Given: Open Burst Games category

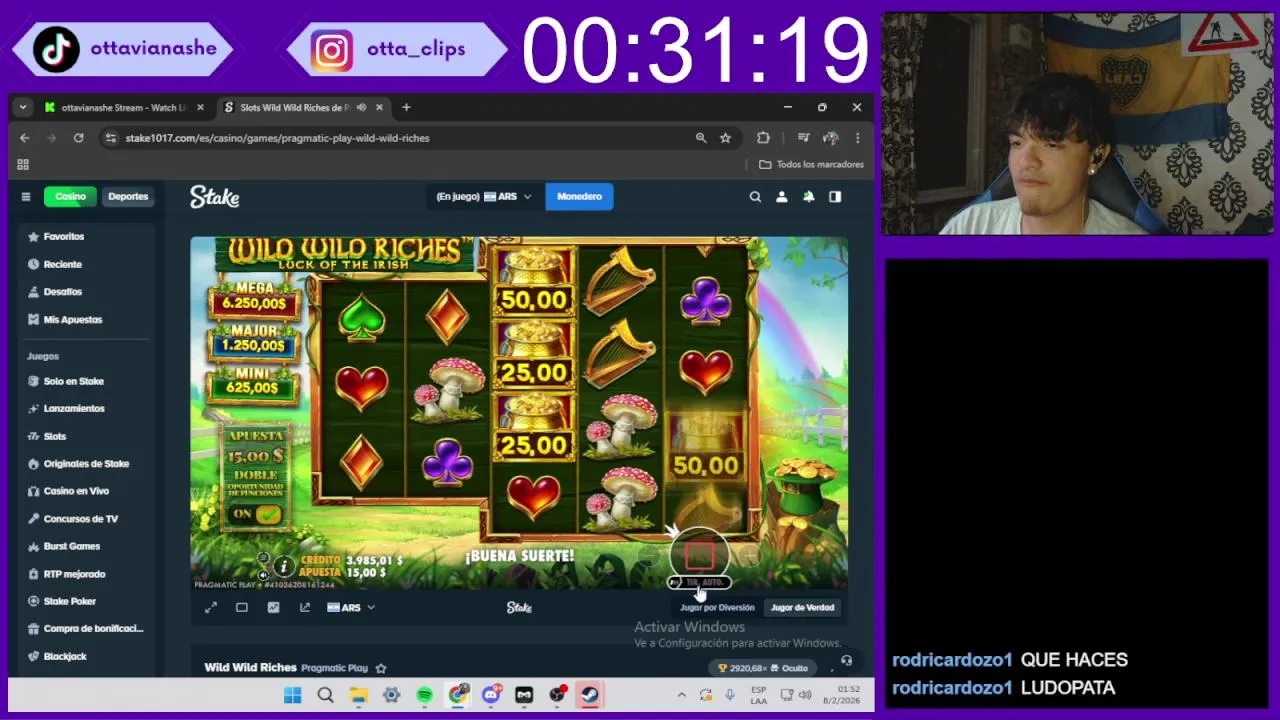Looking at the screenshot, I should [x=85, y=546].
